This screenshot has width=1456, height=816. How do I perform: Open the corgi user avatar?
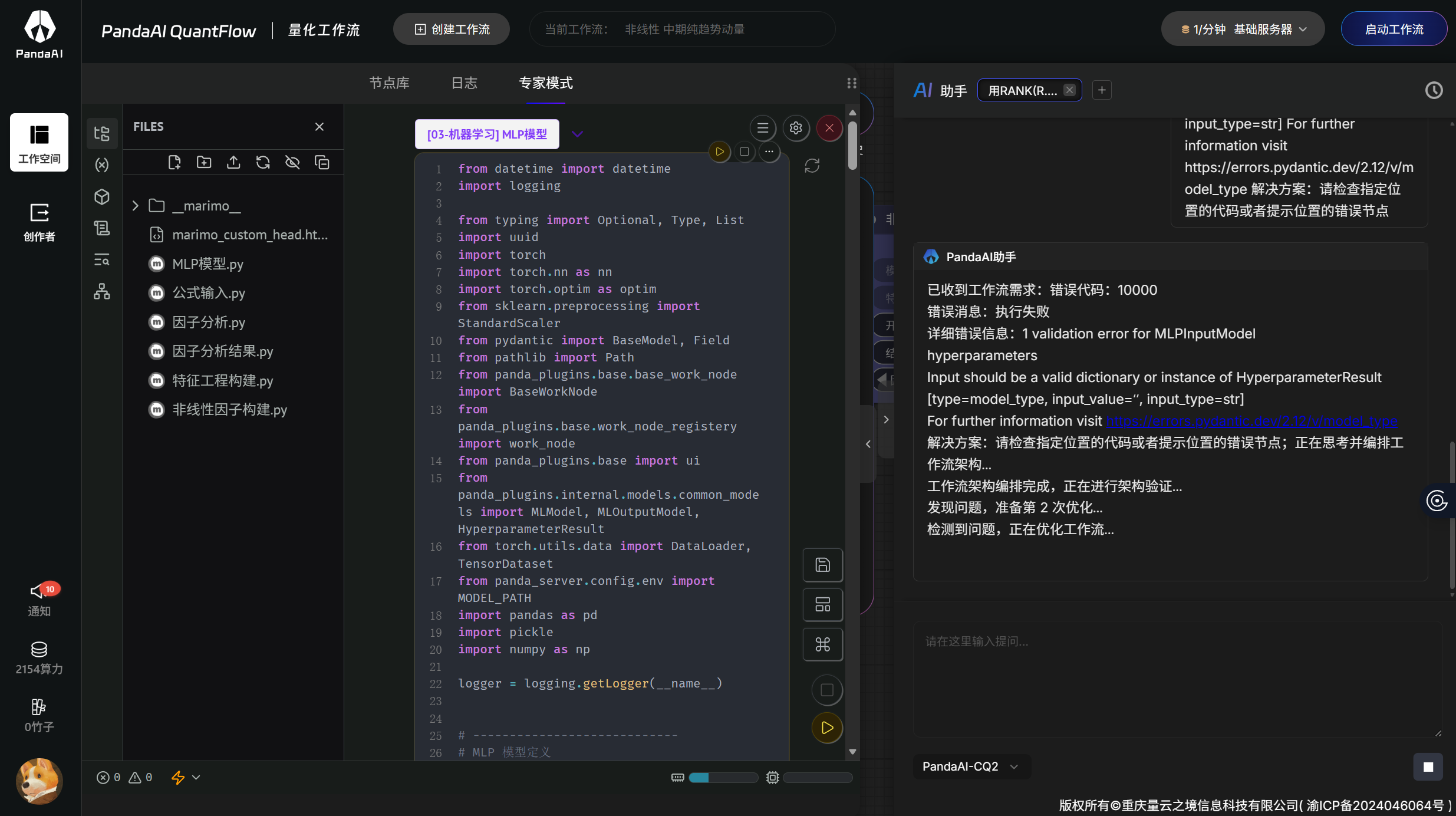click(39, 781)
